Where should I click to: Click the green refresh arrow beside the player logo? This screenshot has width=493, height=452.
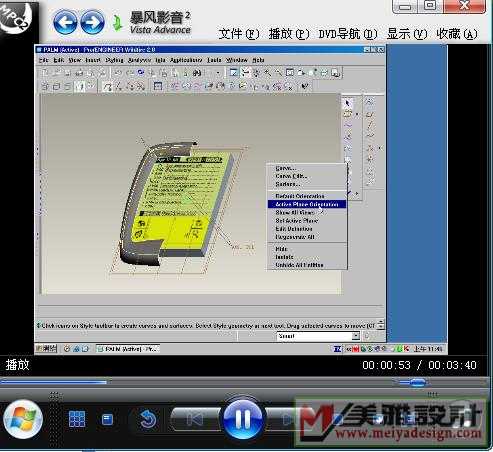coord(117,23)
